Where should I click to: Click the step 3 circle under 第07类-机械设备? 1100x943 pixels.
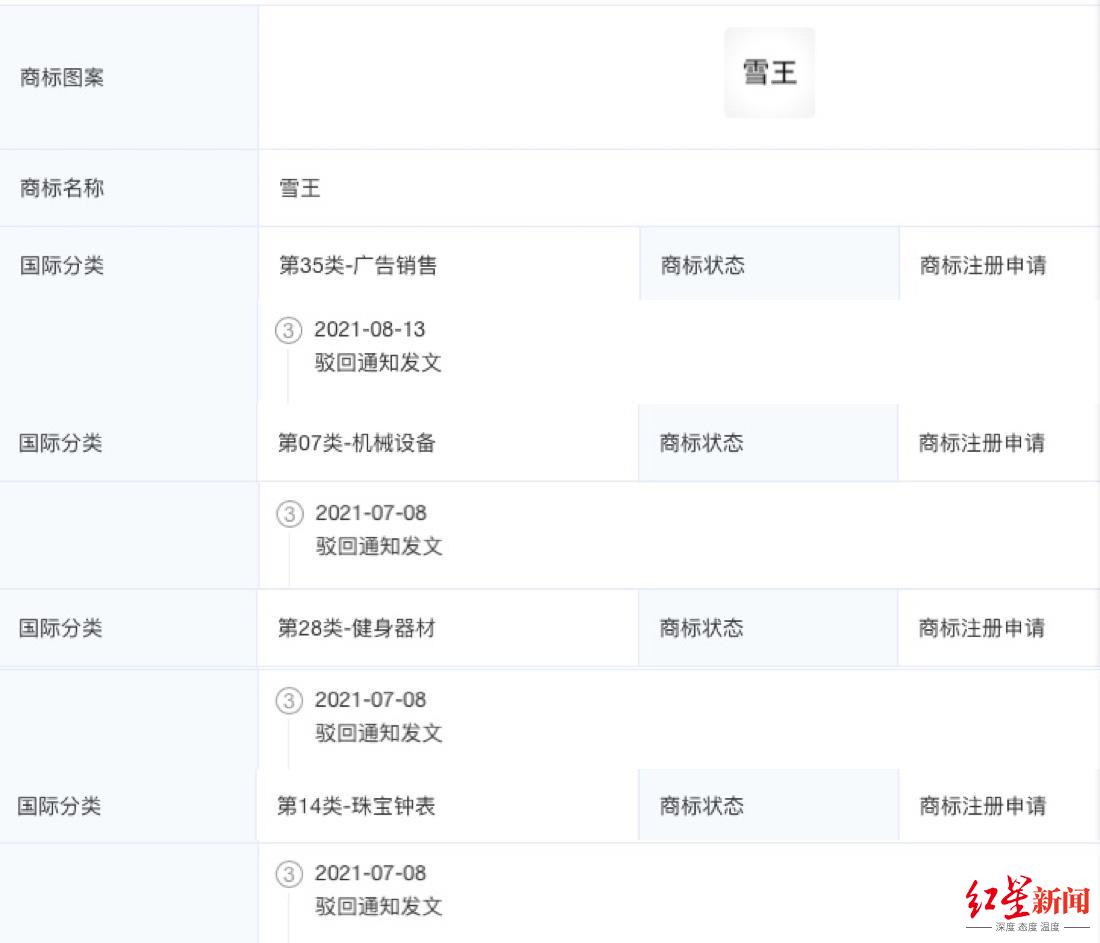click(x=288, y=514)
